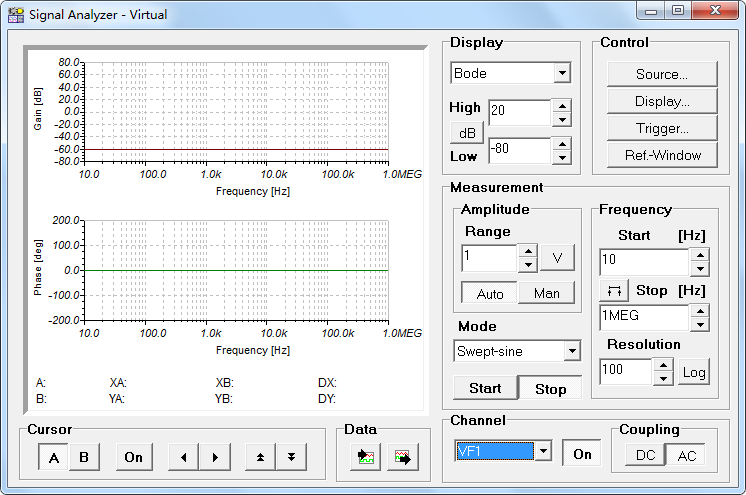Click the Signal Analyzer title bar icon
The image size is (746, 495).
[16, 15]
